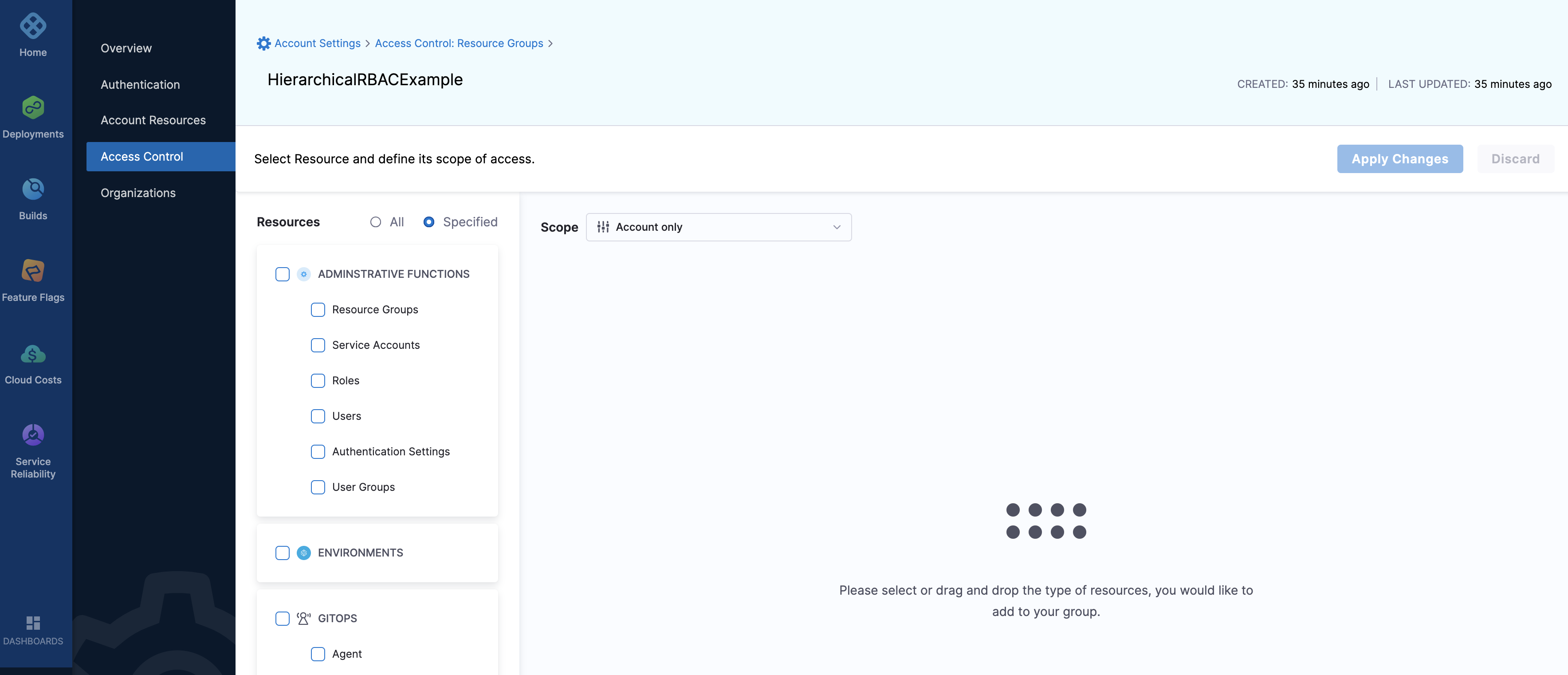
Task: Check the Service Accounts checkbox
Action: 318,345
